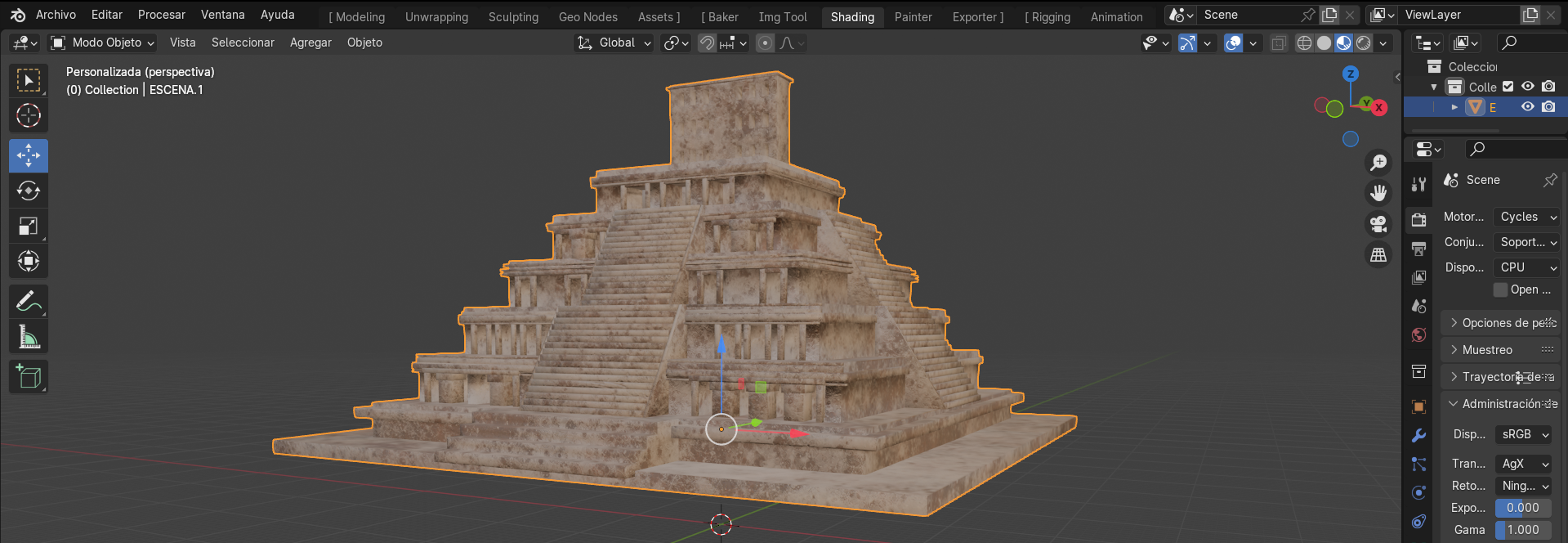
Task: Select the Cursor tool in toolbar
Action: tap(29, 116)
